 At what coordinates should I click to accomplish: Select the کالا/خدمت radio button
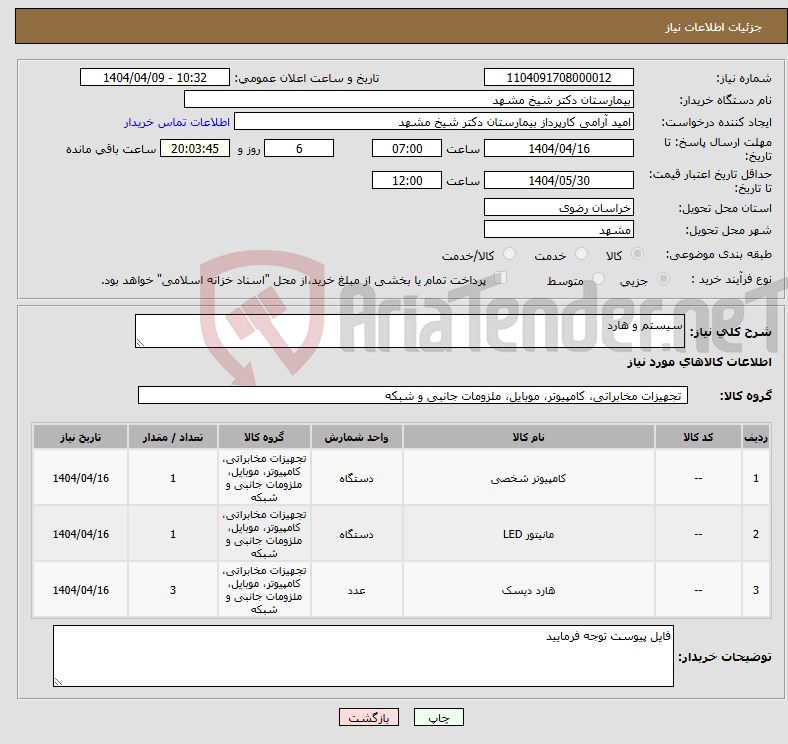click(x=510, y=254)
